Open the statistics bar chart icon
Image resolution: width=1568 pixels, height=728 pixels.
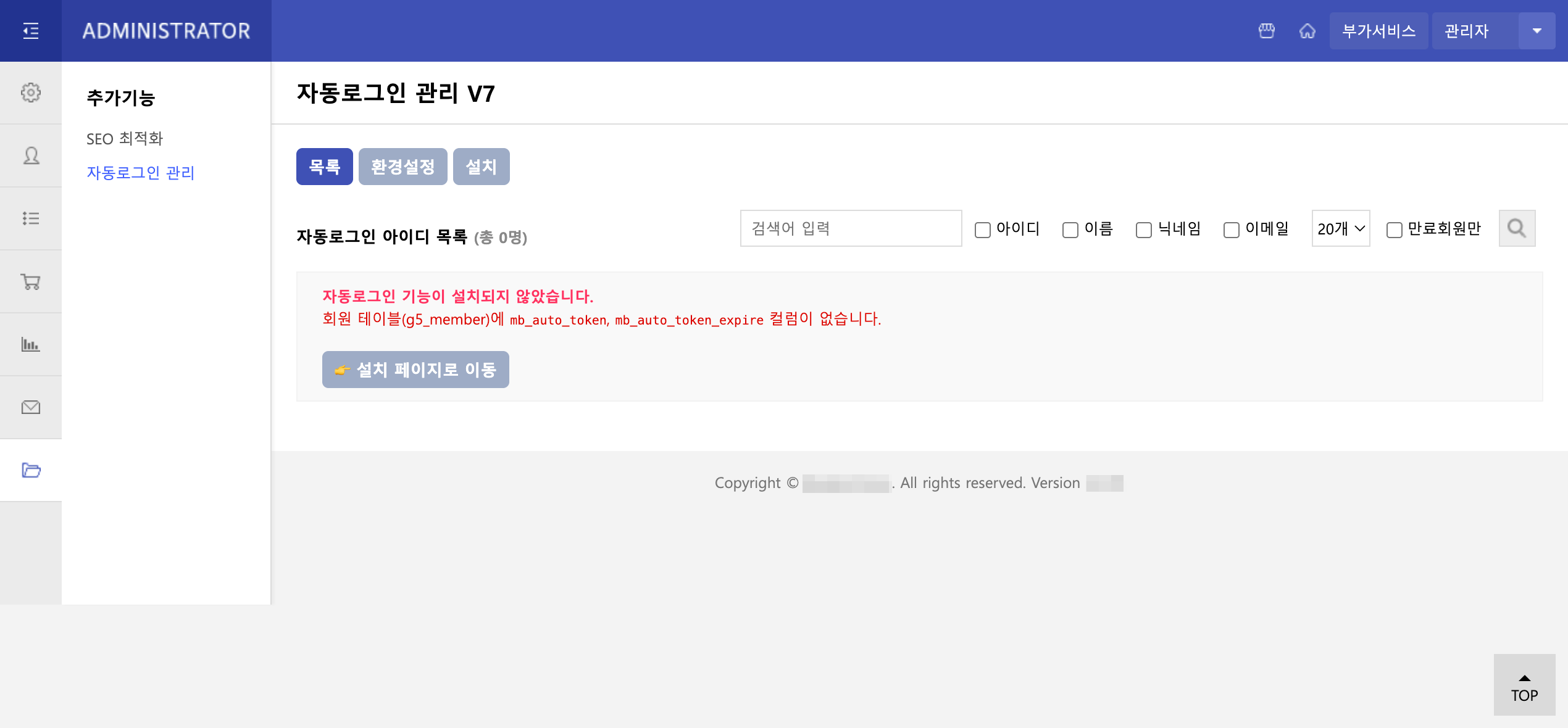pos(30,344)
